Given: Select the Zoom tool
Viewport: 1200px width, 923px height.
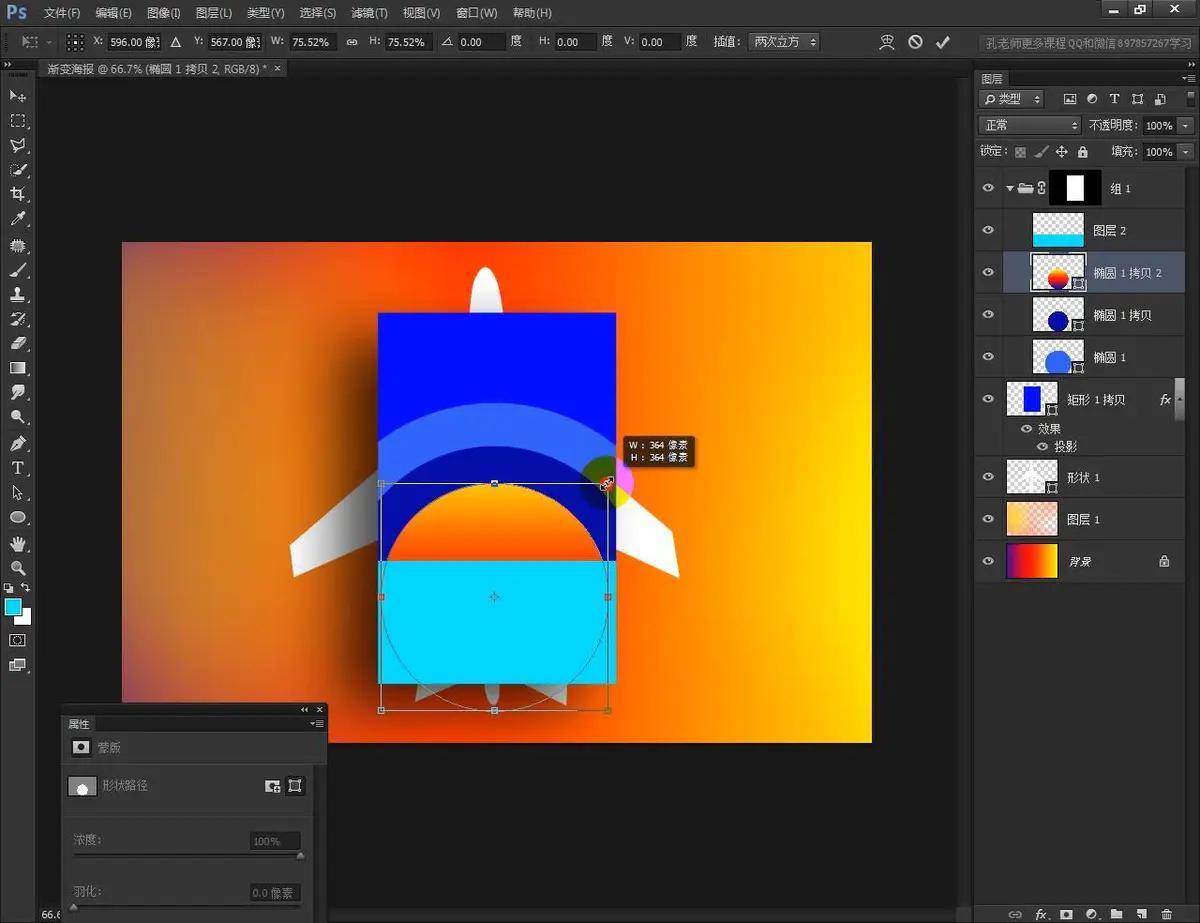Looking at the screenshot, I should point(18,568).
